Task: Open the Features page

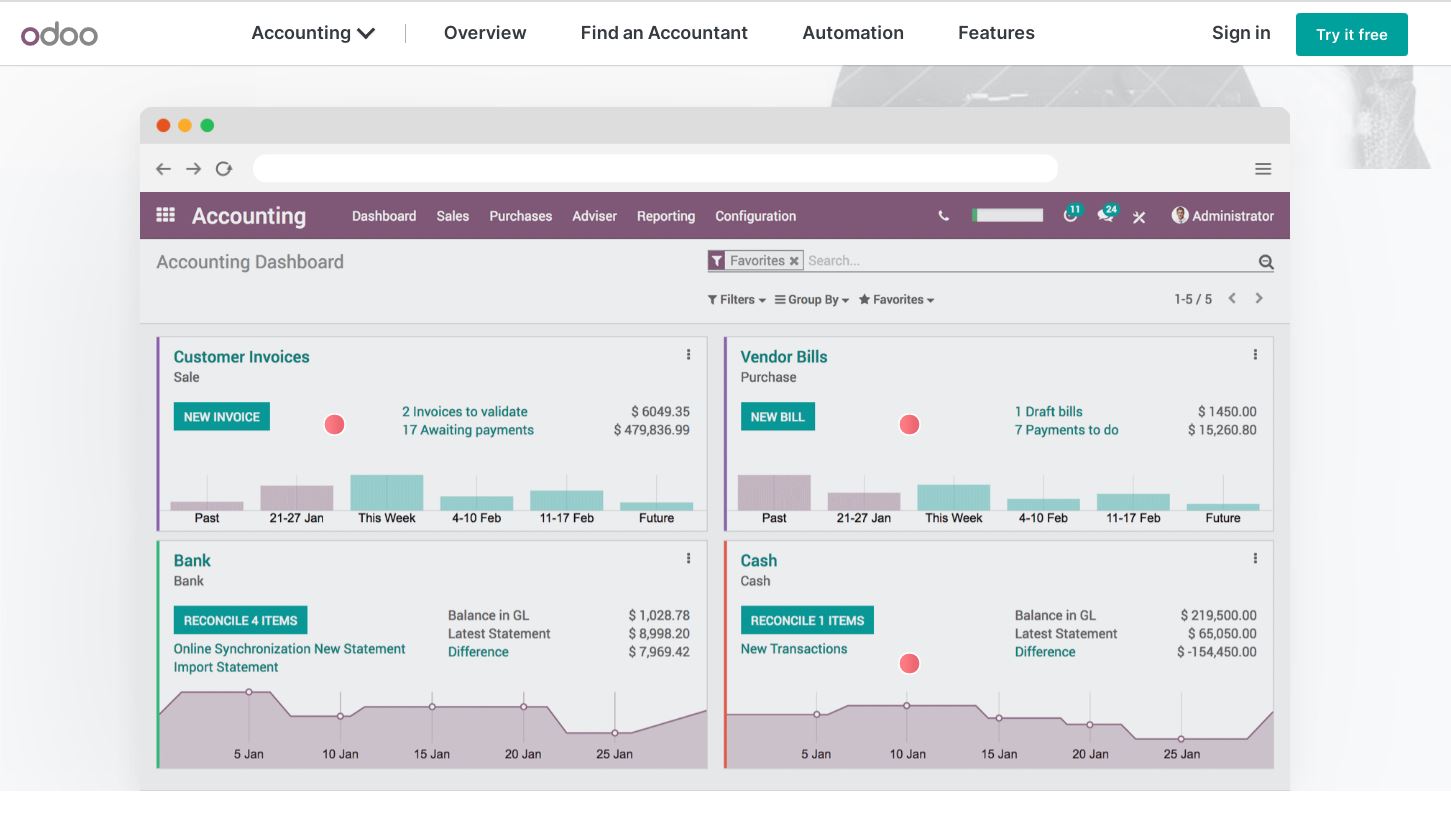Action: (996, 33)
